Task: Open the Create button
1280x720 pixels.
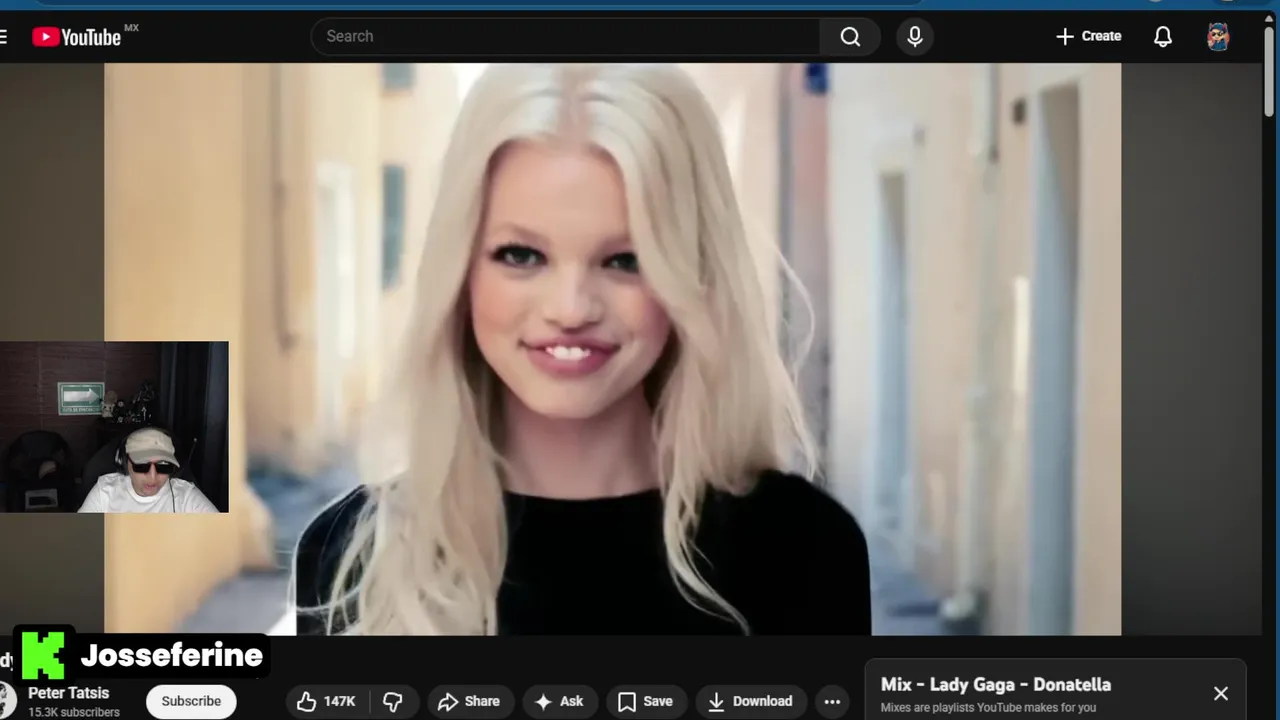Action: [x=1088, y=36]
